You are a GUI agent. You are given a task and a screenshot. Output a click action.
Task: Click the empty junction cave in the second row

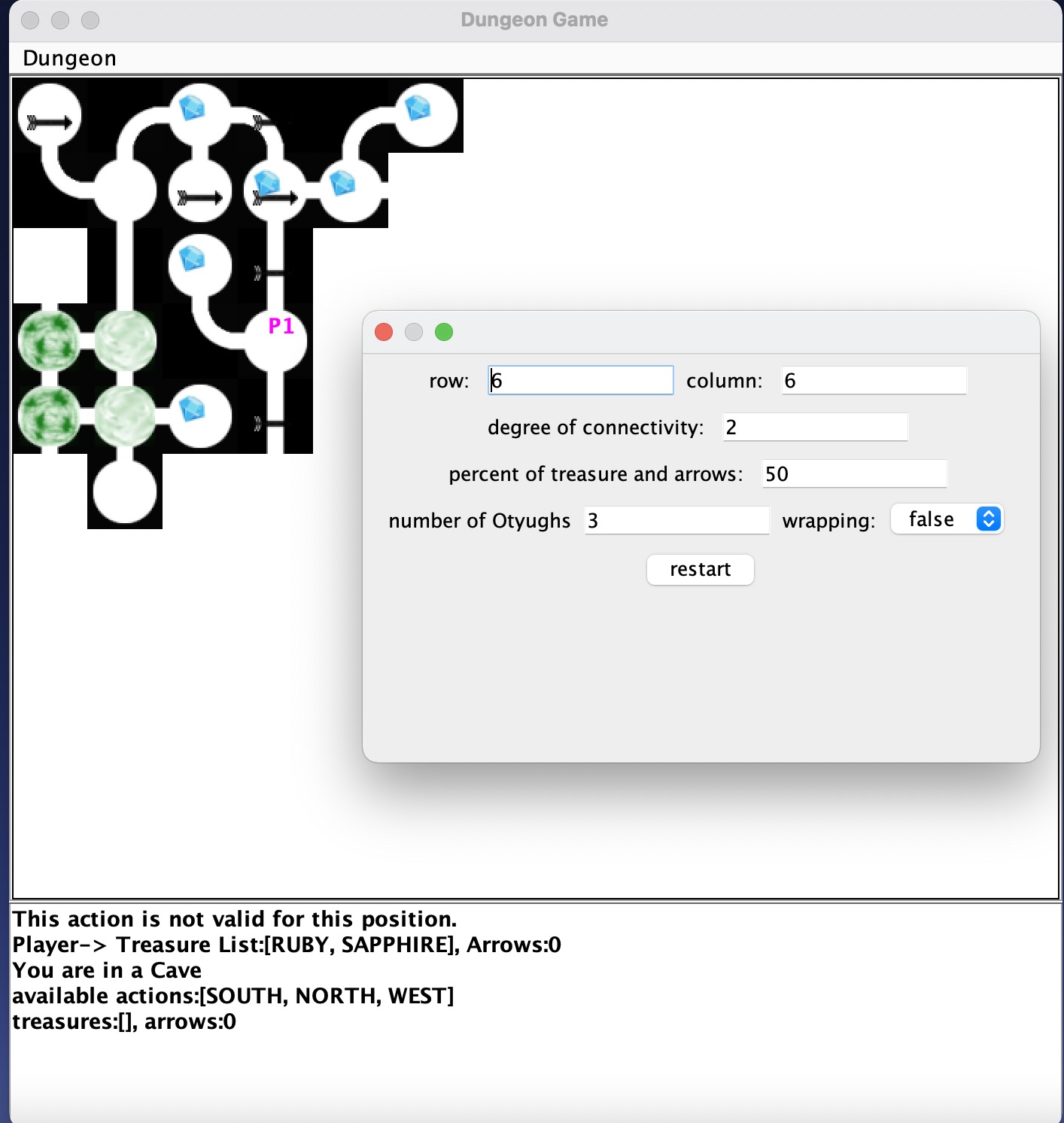tap(125, 190)
